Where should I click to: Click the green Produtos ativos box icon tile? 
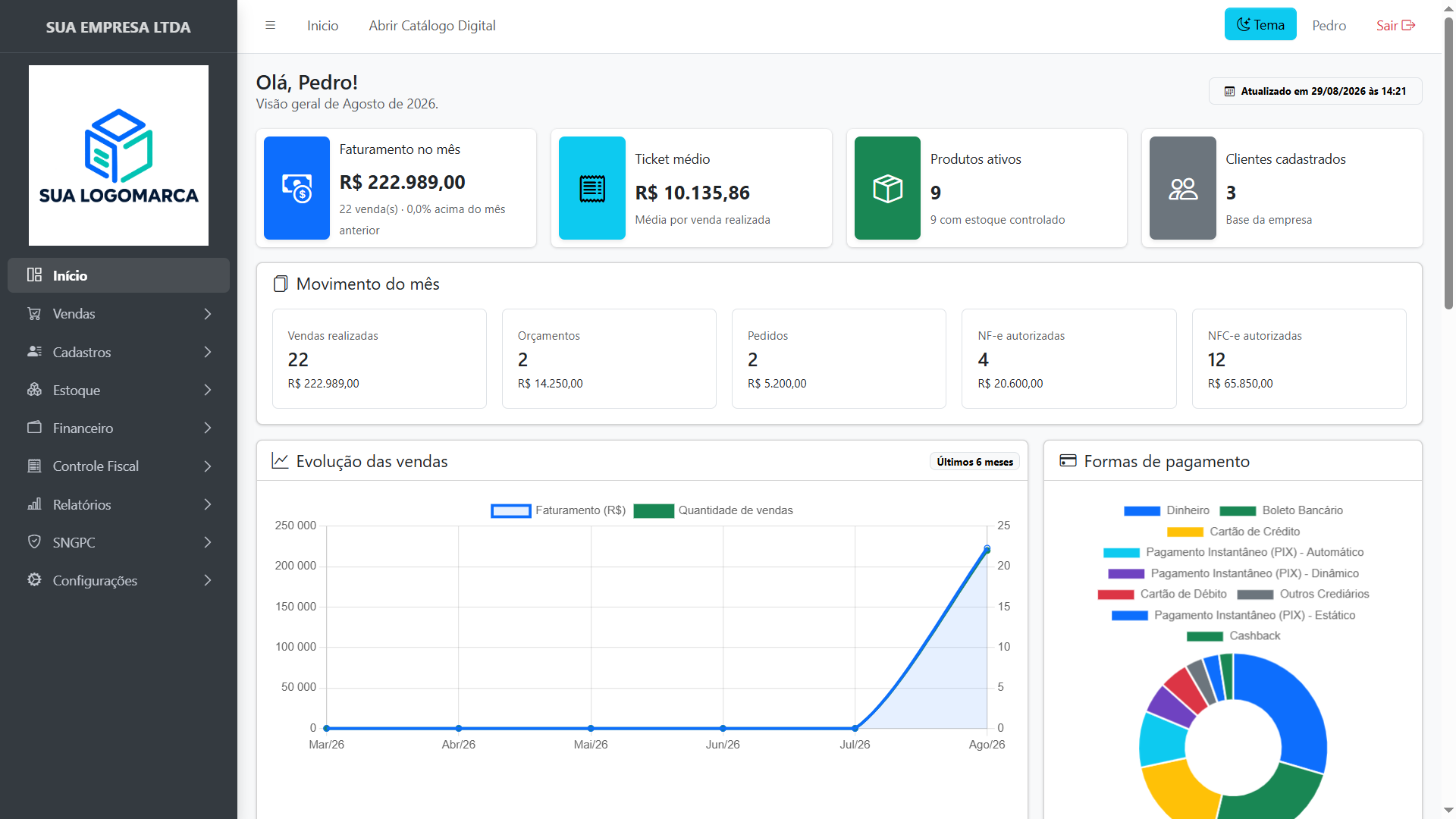(x=887, y=188)
